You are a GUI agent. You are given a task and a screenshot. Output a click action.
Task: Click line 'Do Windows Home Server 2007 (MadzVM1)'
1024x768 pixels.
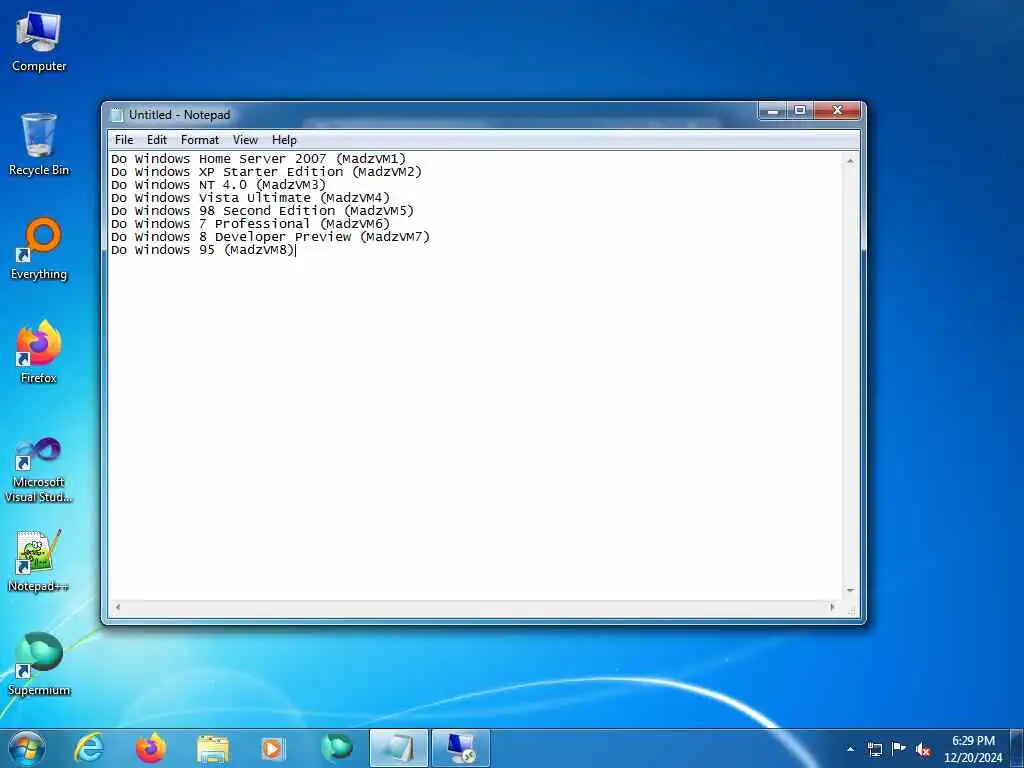tap(259, 159)
